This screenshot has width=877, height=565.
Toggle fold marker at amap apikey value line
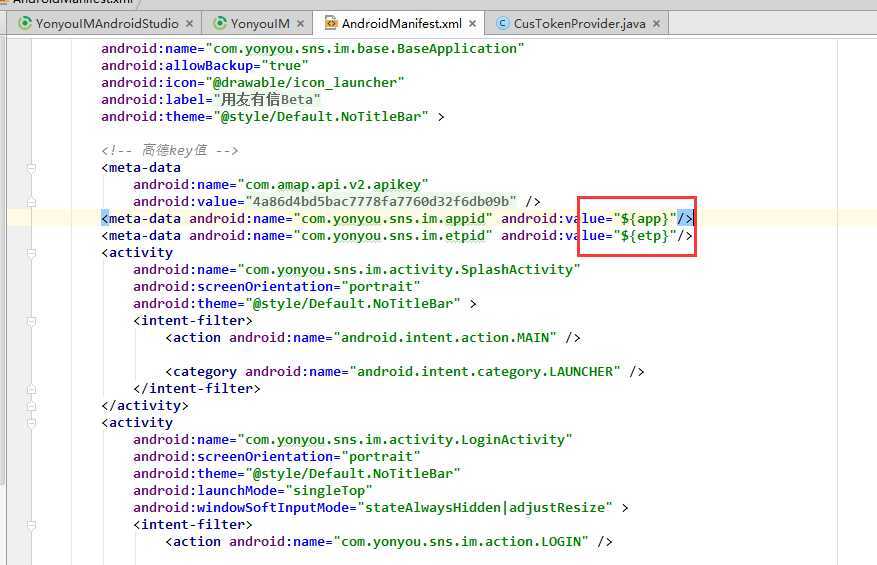point(31,202)
